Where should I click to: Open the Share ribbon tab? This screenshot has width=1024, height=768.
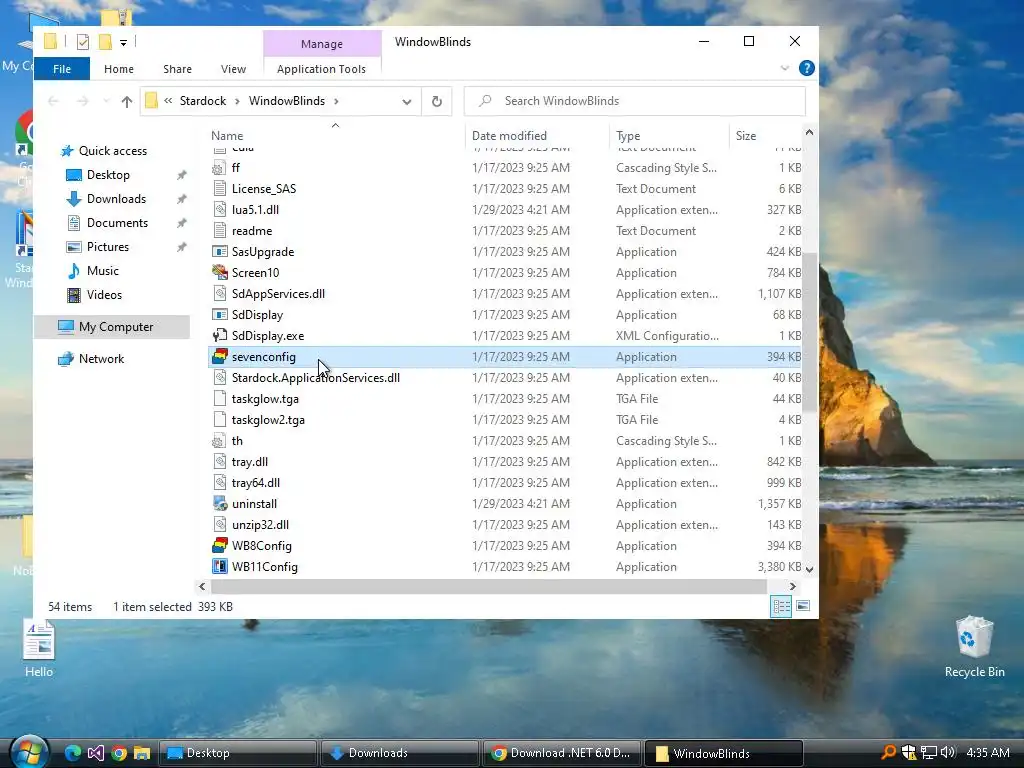[x=178, y=69]
